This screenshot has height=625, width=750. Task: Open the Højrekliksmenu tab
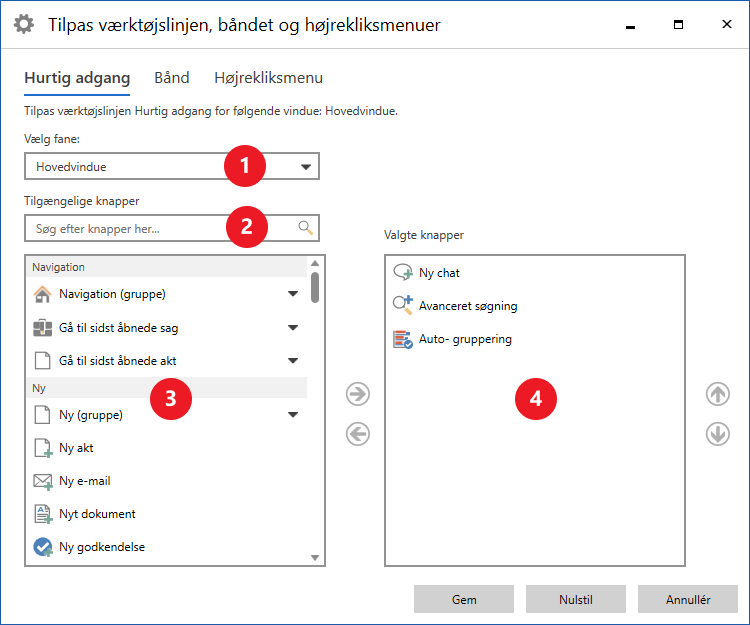pyautogui.click(x=268, y=77)
